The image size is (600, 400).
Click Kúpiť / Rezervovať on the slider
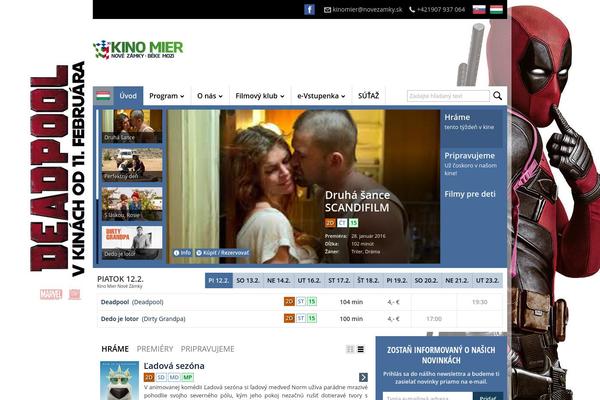(x=222, y=253)
